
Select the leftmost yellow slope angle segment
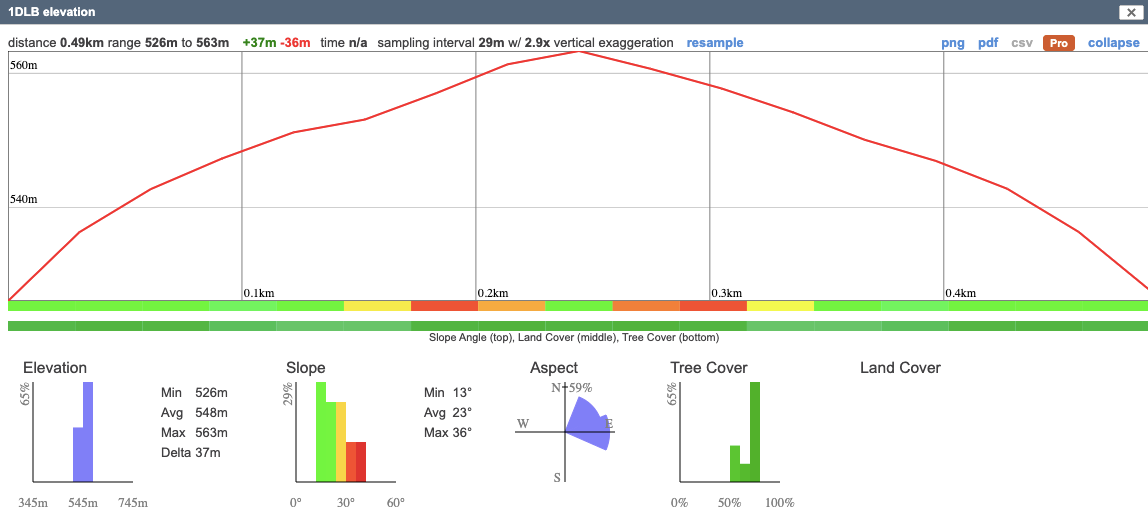pos(377,305)
